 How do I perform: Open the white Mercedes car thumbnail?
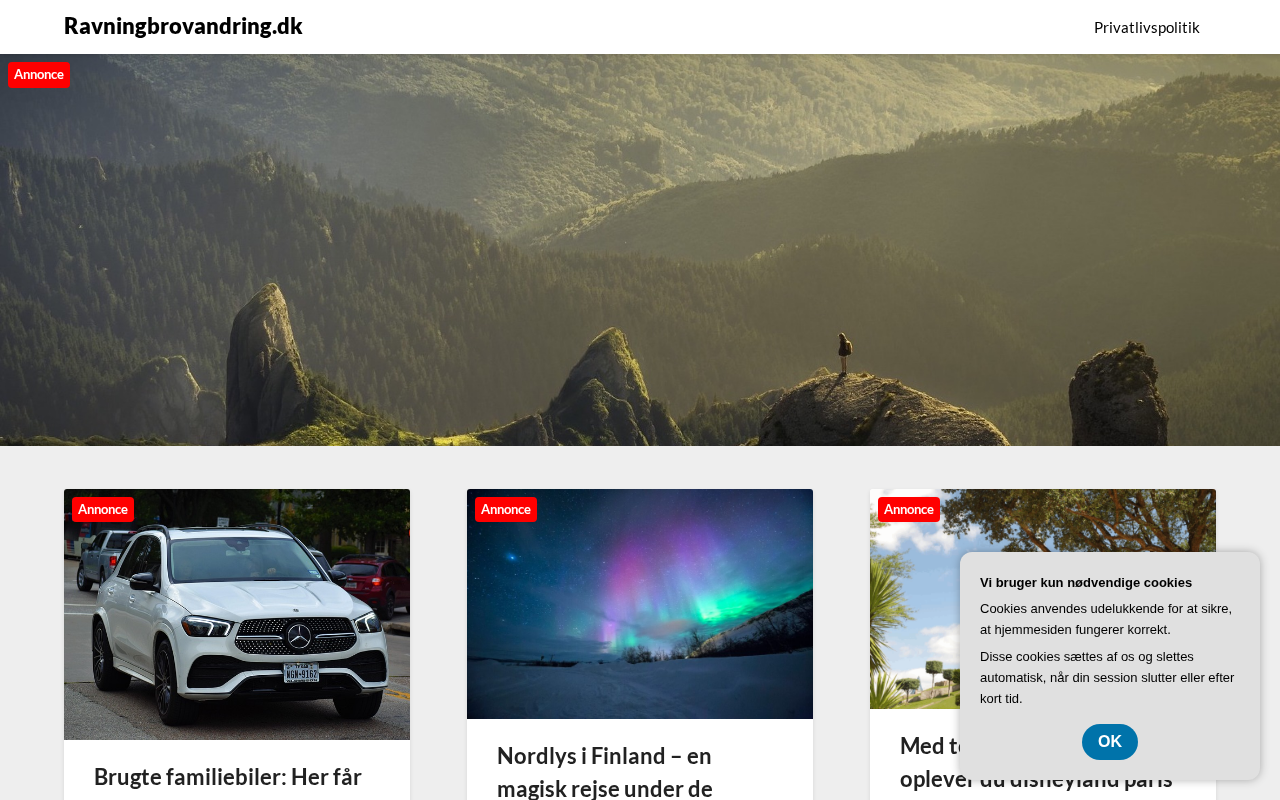237,614
